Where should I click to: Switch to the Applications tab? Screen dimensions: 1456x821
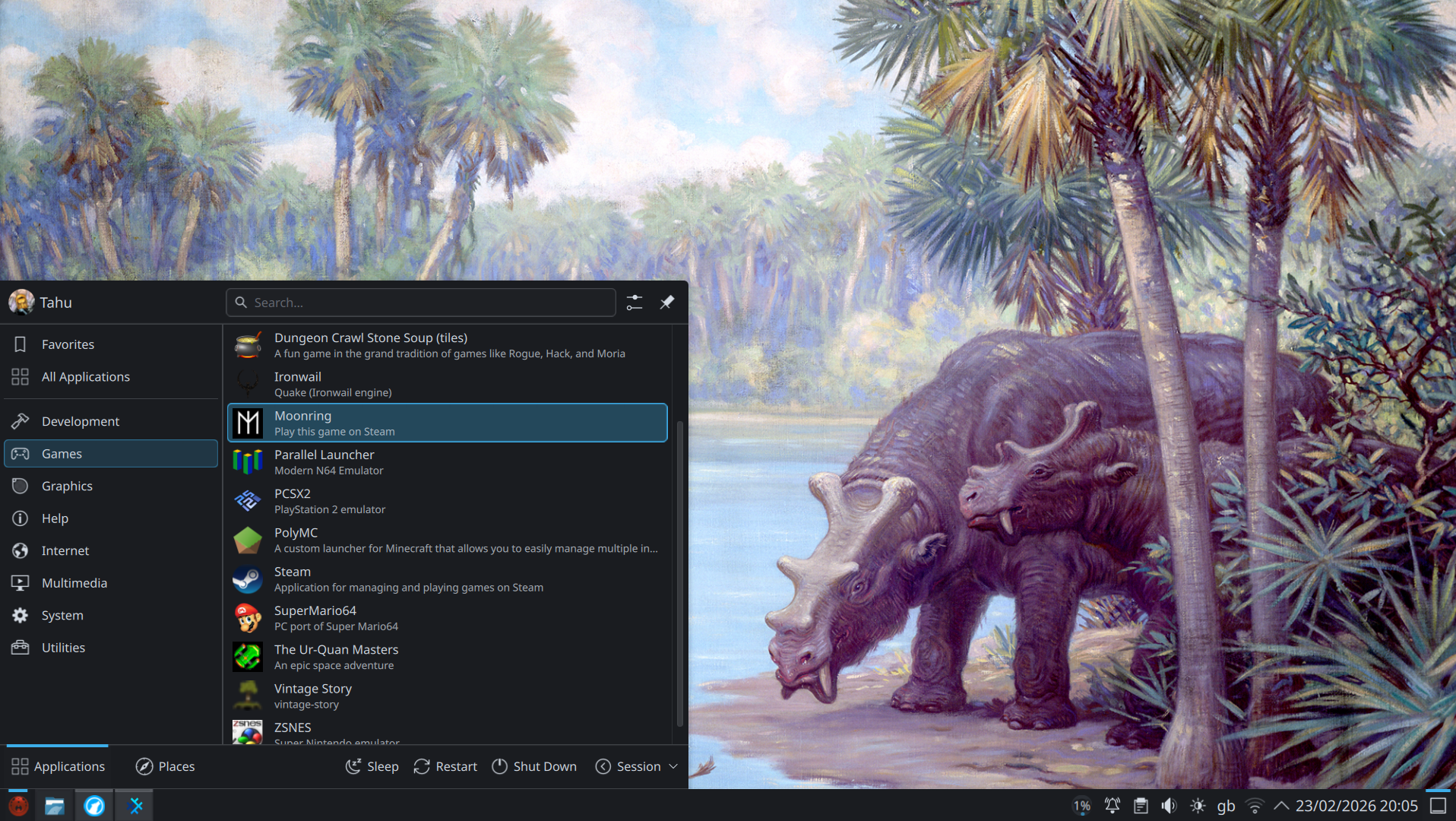pyautogui.click(x=58, y=766)
